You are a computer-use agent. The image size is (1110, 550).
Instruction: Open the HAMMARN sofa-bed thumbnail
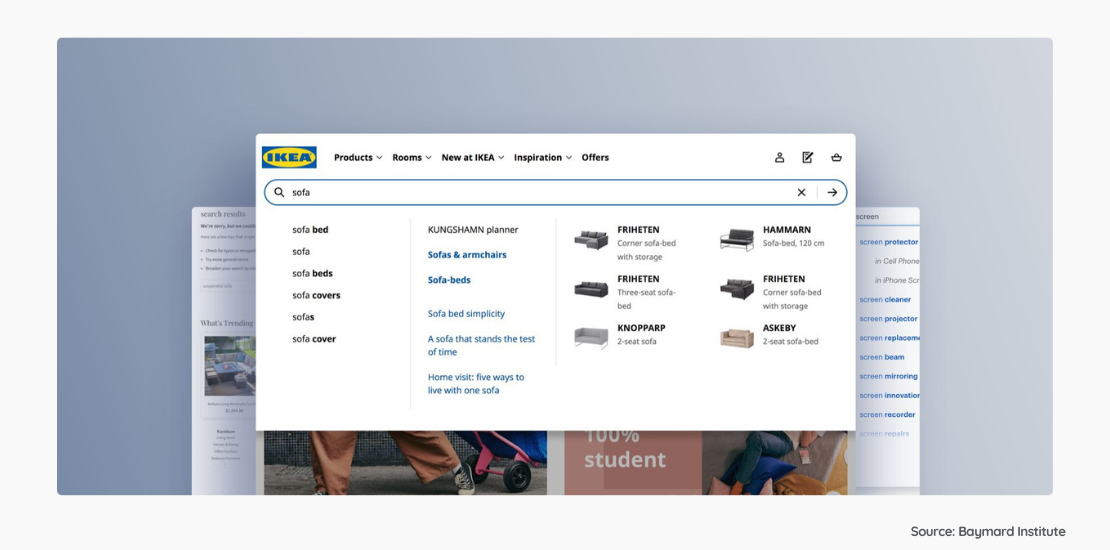tap(737, 239)
